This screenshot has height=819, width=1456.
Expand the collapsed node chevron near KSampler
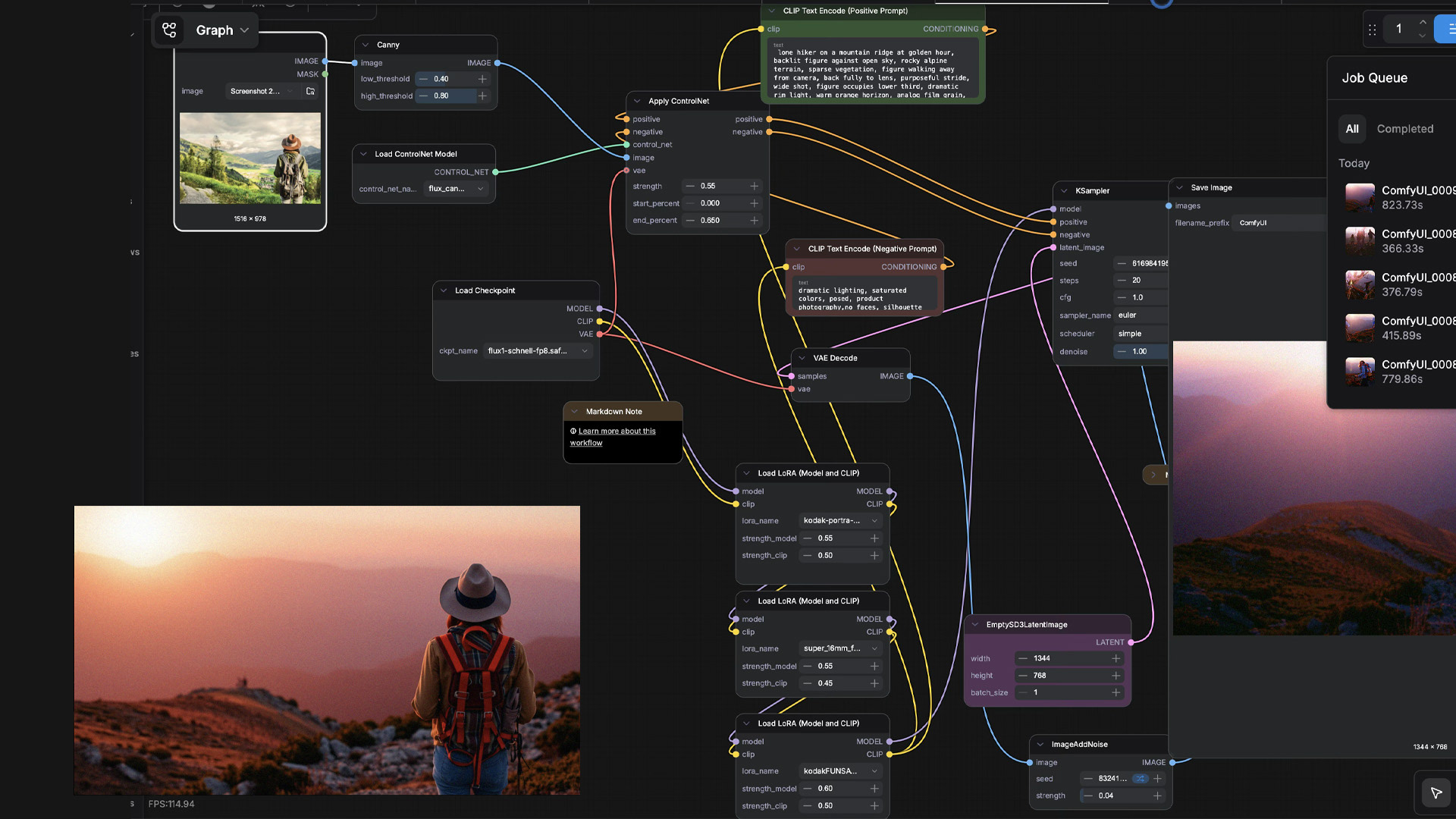pos(1153,475)
